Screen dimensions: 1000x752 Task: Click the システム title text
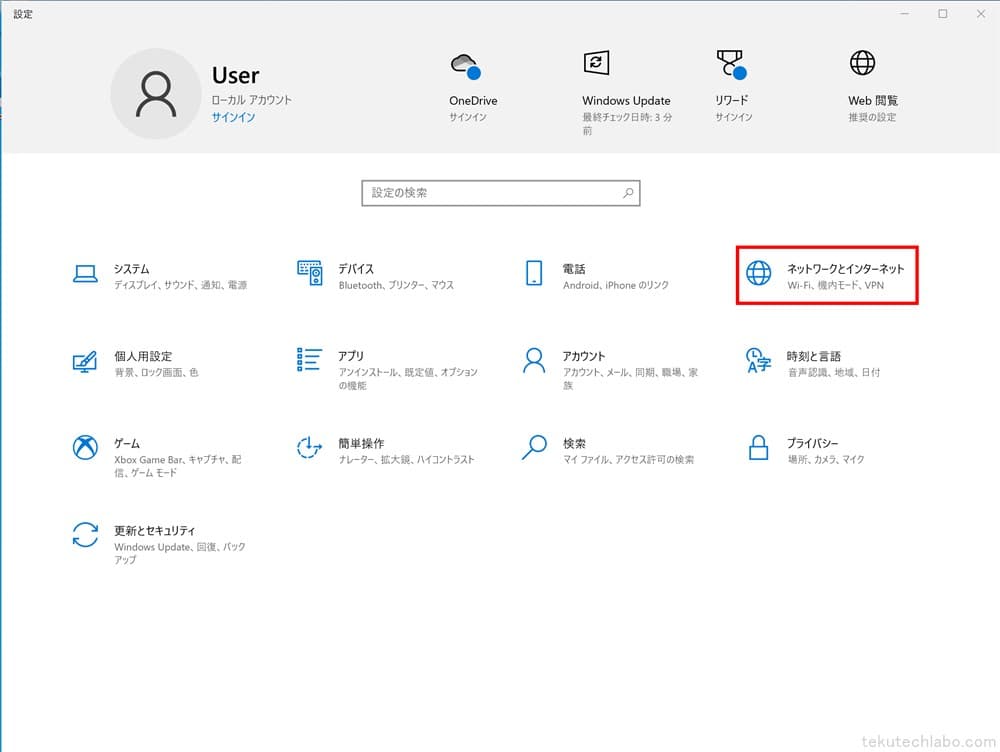coord(131,269)
